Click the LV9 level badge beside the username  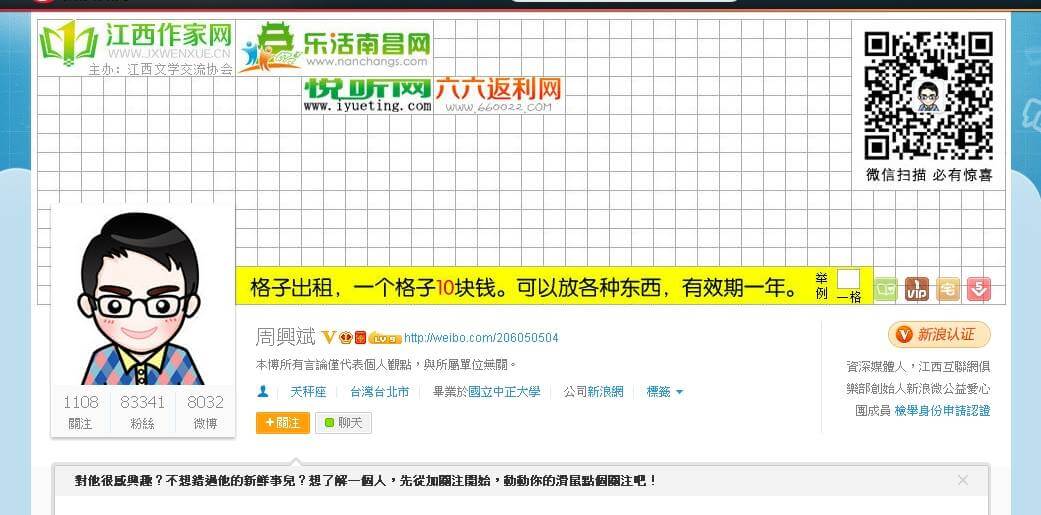point(385,338)
